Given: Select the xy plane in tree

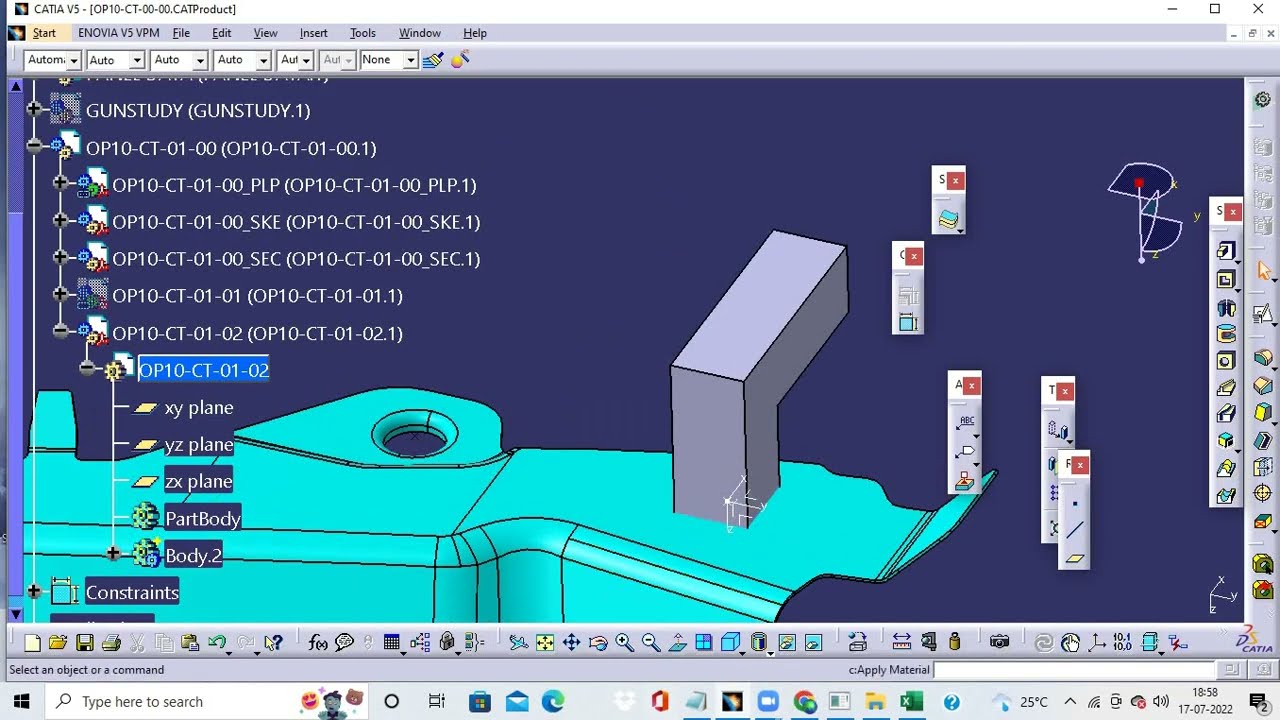Looking at the screenshot, I should pos(199,408).
